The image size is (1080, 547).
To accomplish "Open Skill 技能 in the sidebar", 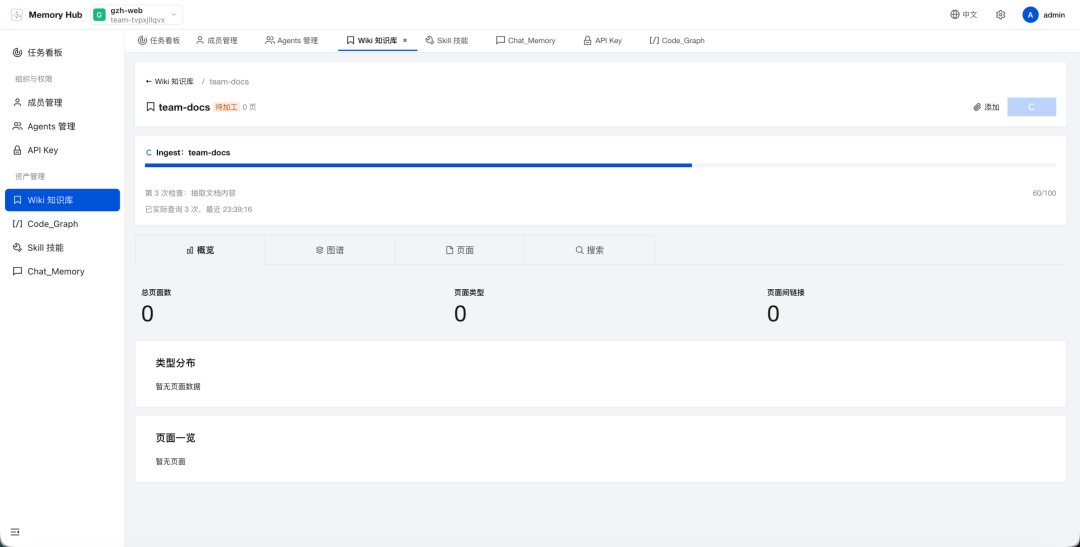I will (x=62, y=247).
